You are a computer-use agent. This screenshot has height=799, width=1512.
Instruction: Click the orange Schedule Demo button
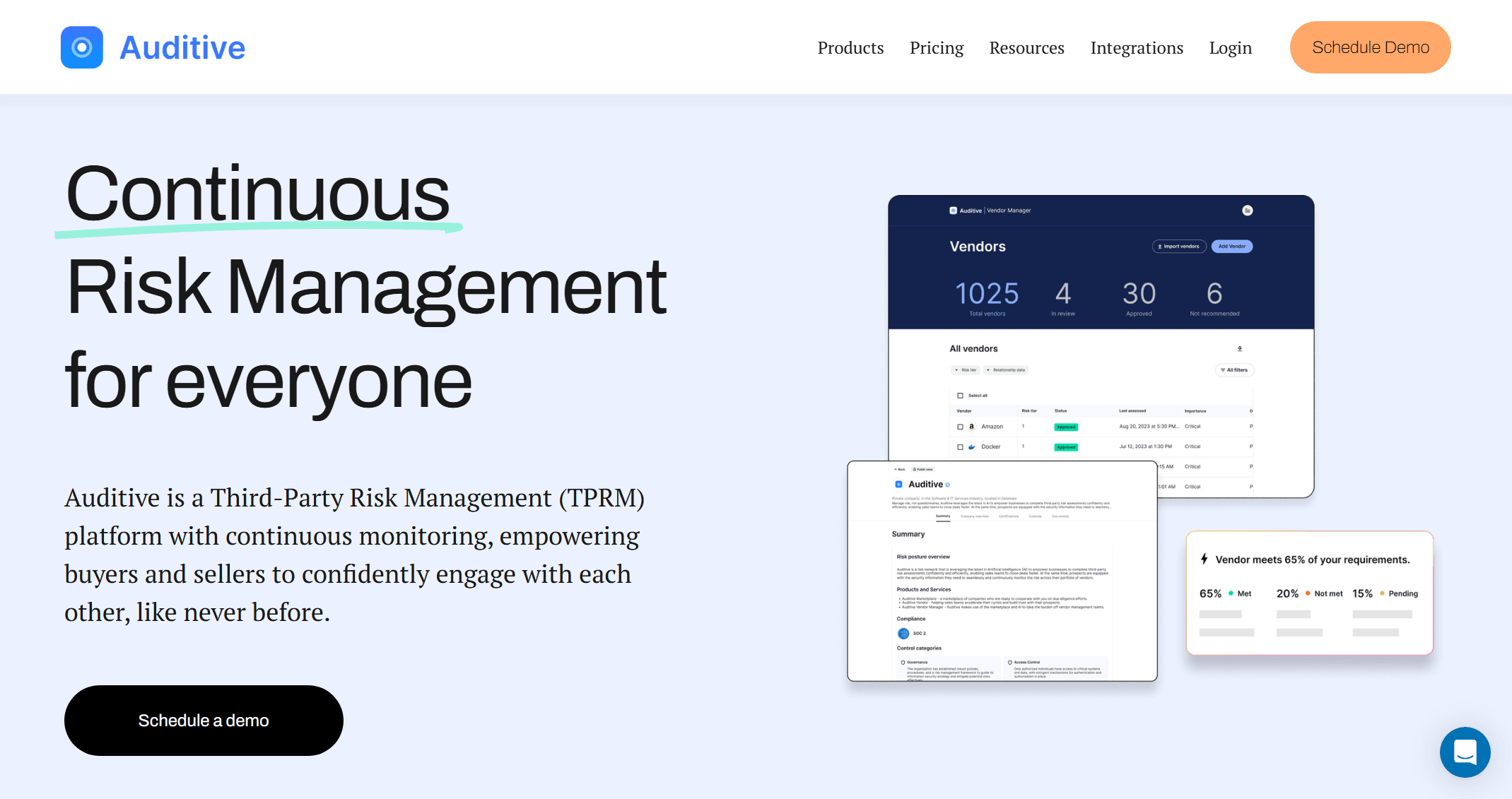[x=1370, y=47]
